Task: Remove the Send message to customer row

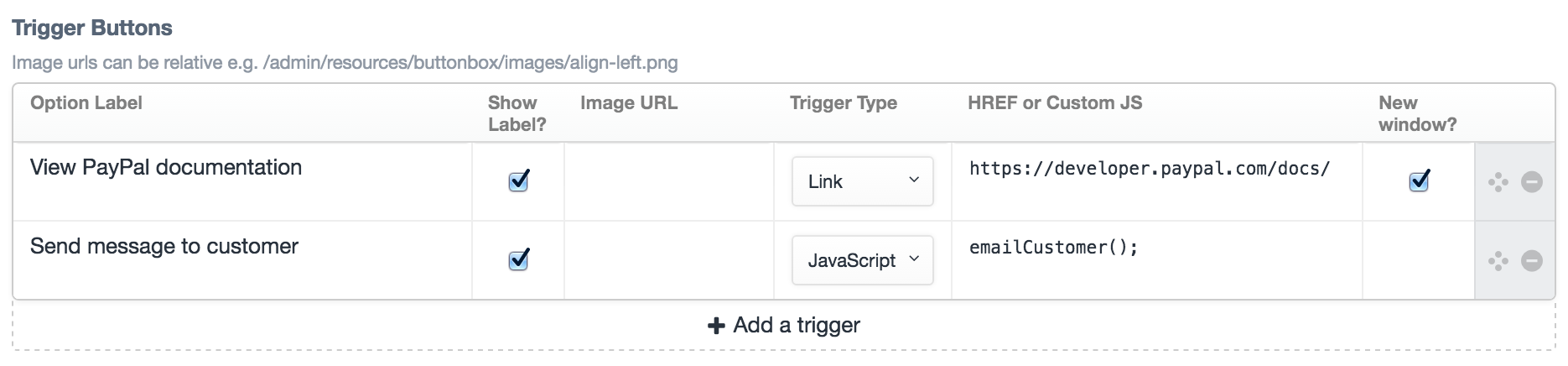Action: [x=1532, y=261]
